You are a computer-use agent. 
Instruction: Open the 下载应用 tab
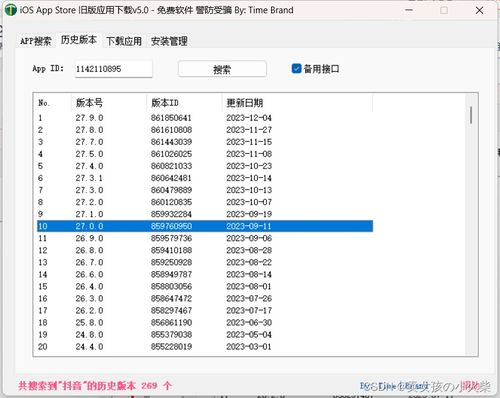coord(124,41)
